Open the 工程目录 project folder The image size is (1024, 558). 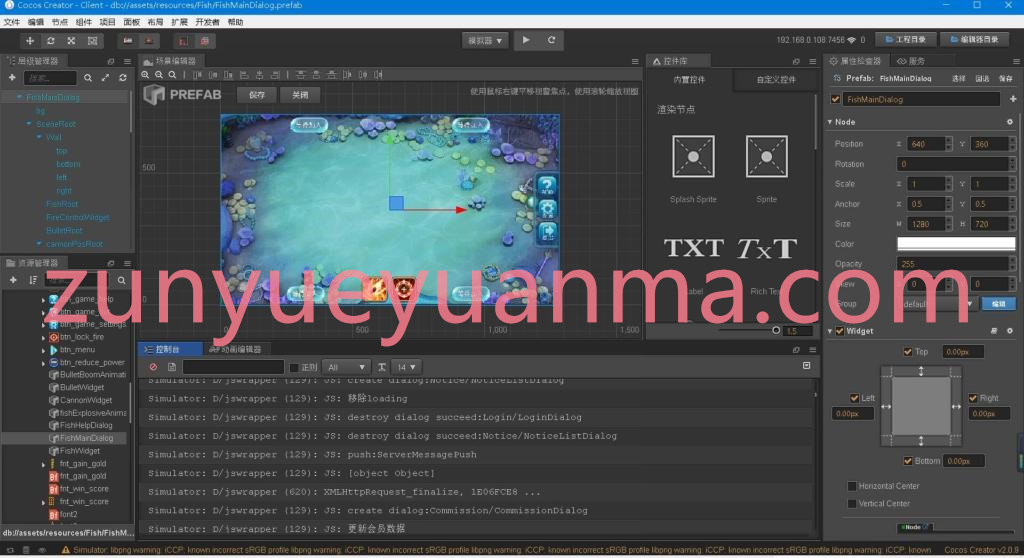(x=905, y=40)
